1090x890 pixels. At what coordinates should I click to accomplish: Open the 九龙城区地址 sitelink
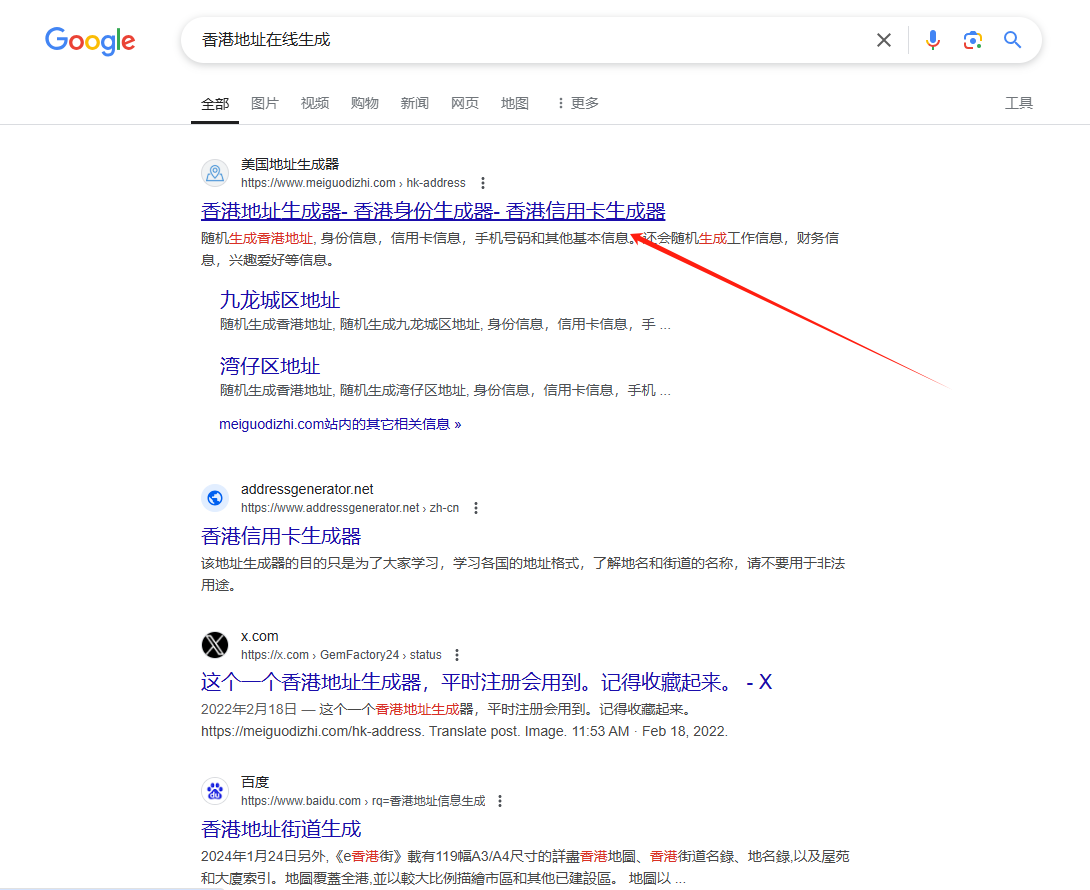point(279,300)
